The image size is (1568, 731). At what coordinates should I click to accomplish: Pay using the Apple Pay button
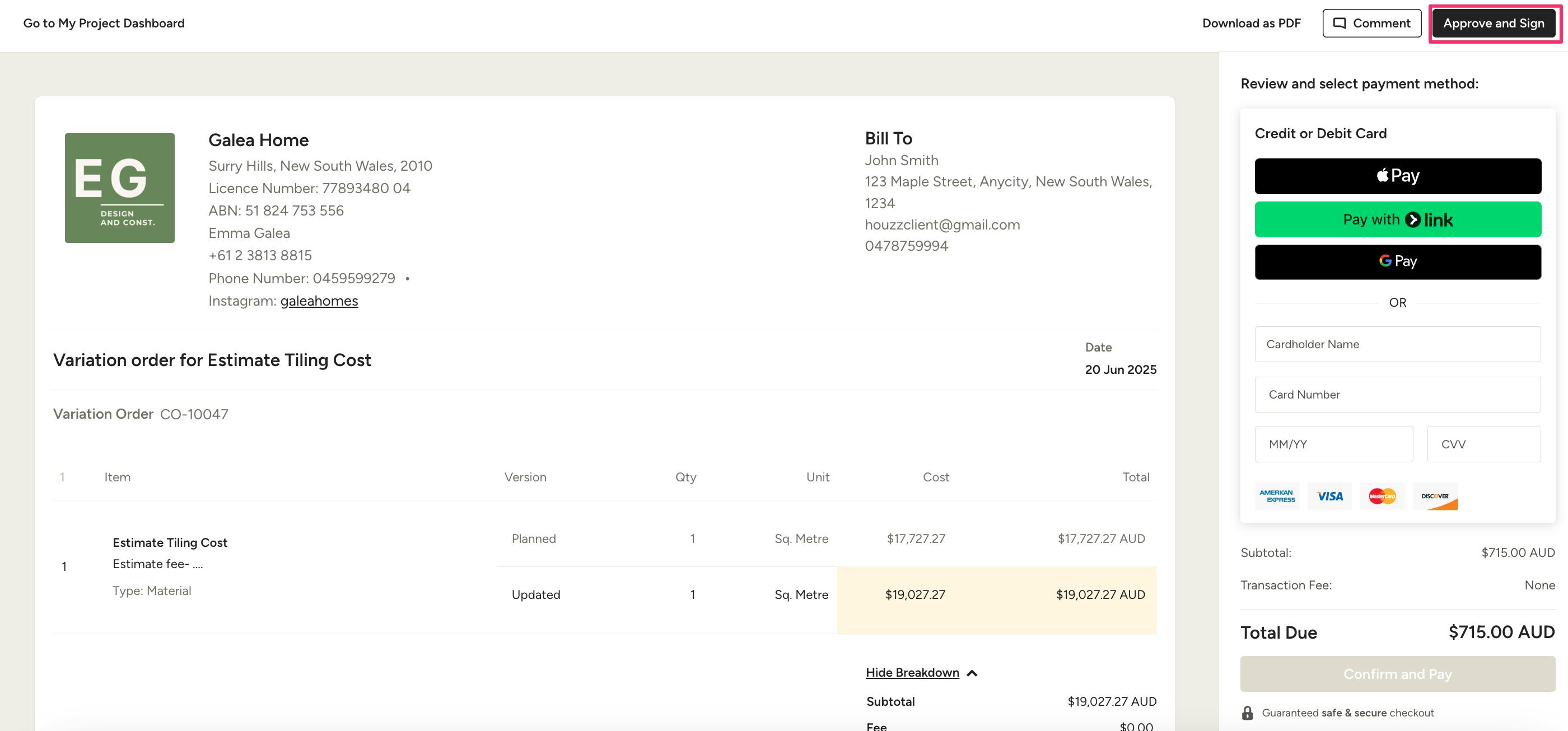click(x=1398, y=176)
